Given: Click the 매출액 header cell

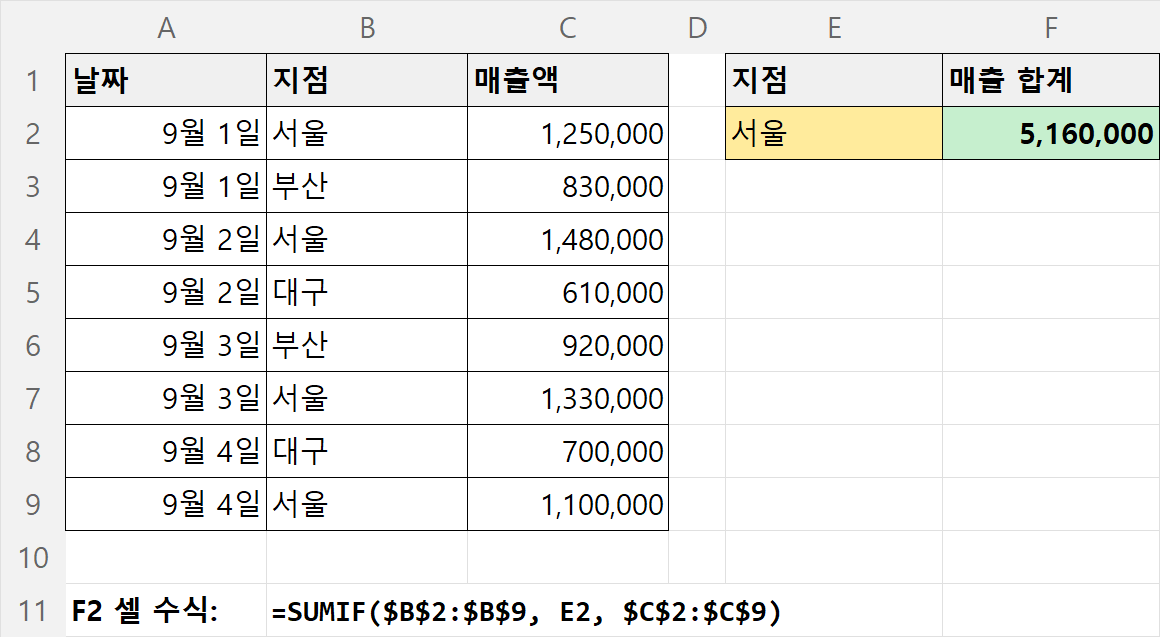Looking at the screenshot, I should 567,80.
